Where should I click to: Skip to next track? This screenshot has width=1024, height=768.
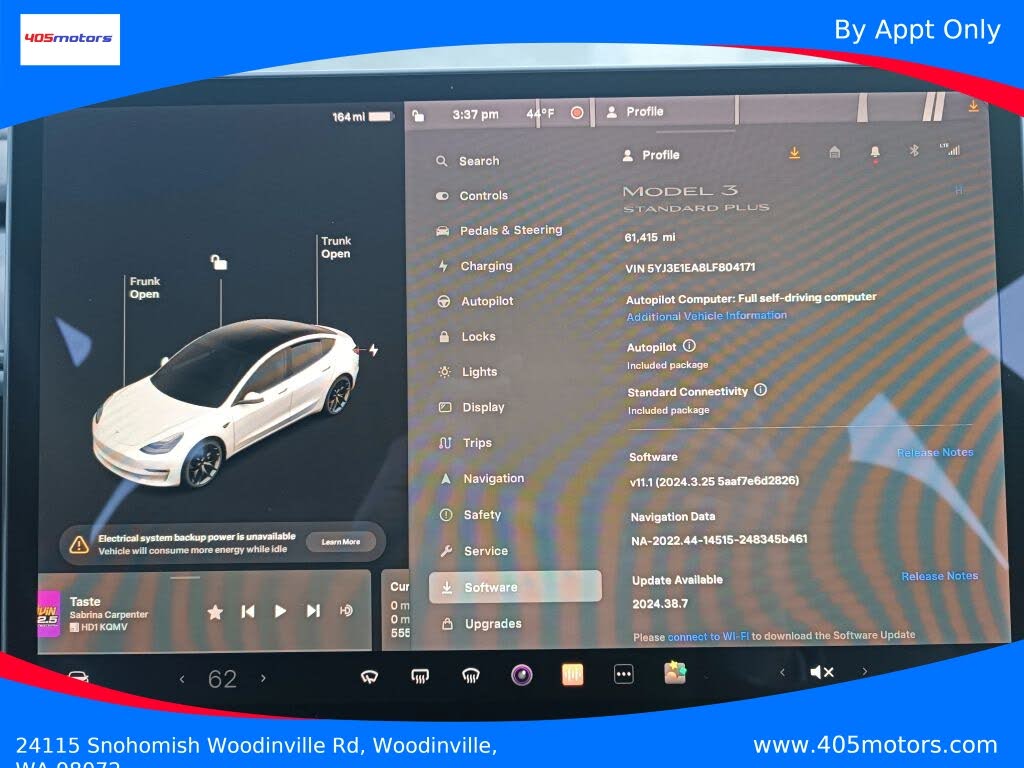pyautogui.click(x=313, y=611)
